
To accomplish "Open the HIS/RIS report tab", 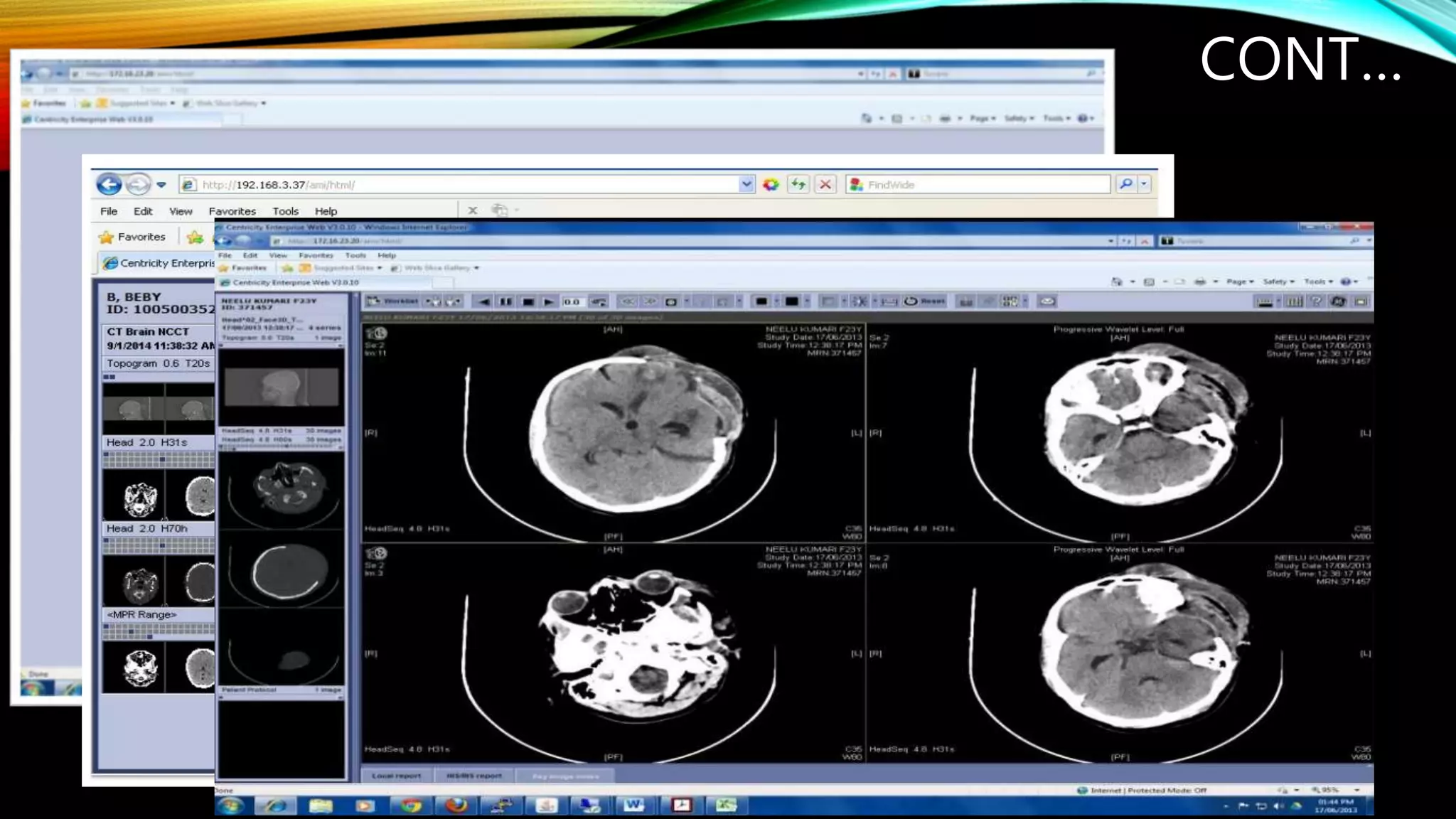I will (x=473, y=776).
